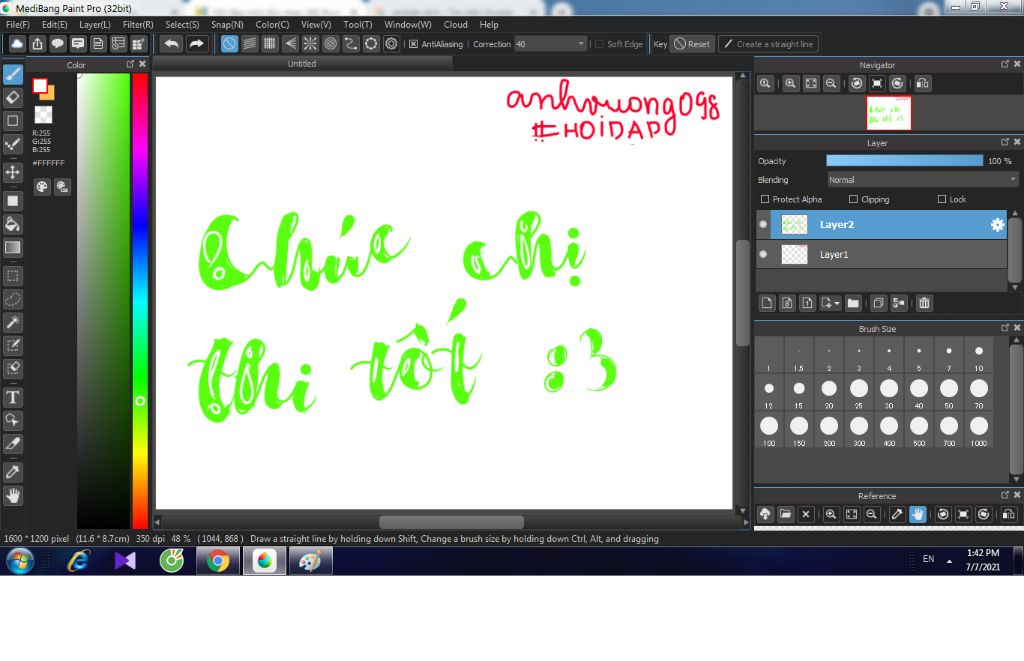Switch to the Untitled canvas tab
Screen dimensions: 1024x661
(x=302, y=63)
